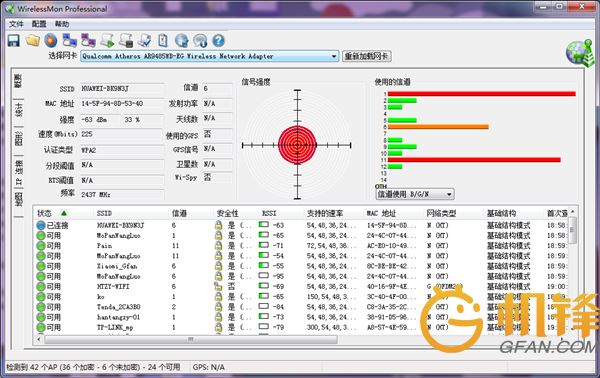Click the MAC 地址 field 14-5F-94-8D-53-40
The width and height of the screenshot is (600, 378).
click(x=122, y=104)
